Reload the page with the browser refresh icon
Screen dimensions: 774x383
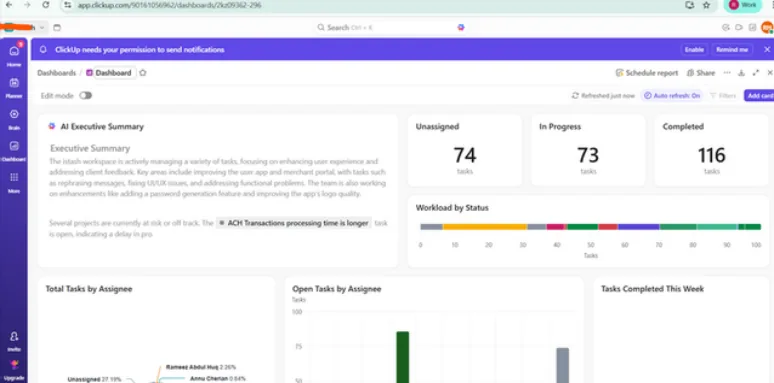click(x=45, y=5)
